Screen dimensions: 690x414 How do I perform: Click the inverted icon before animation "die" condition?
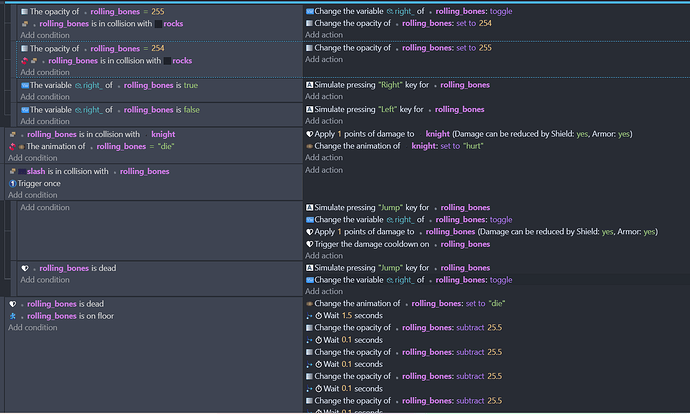pyautogui.click(x=12, y=146)
